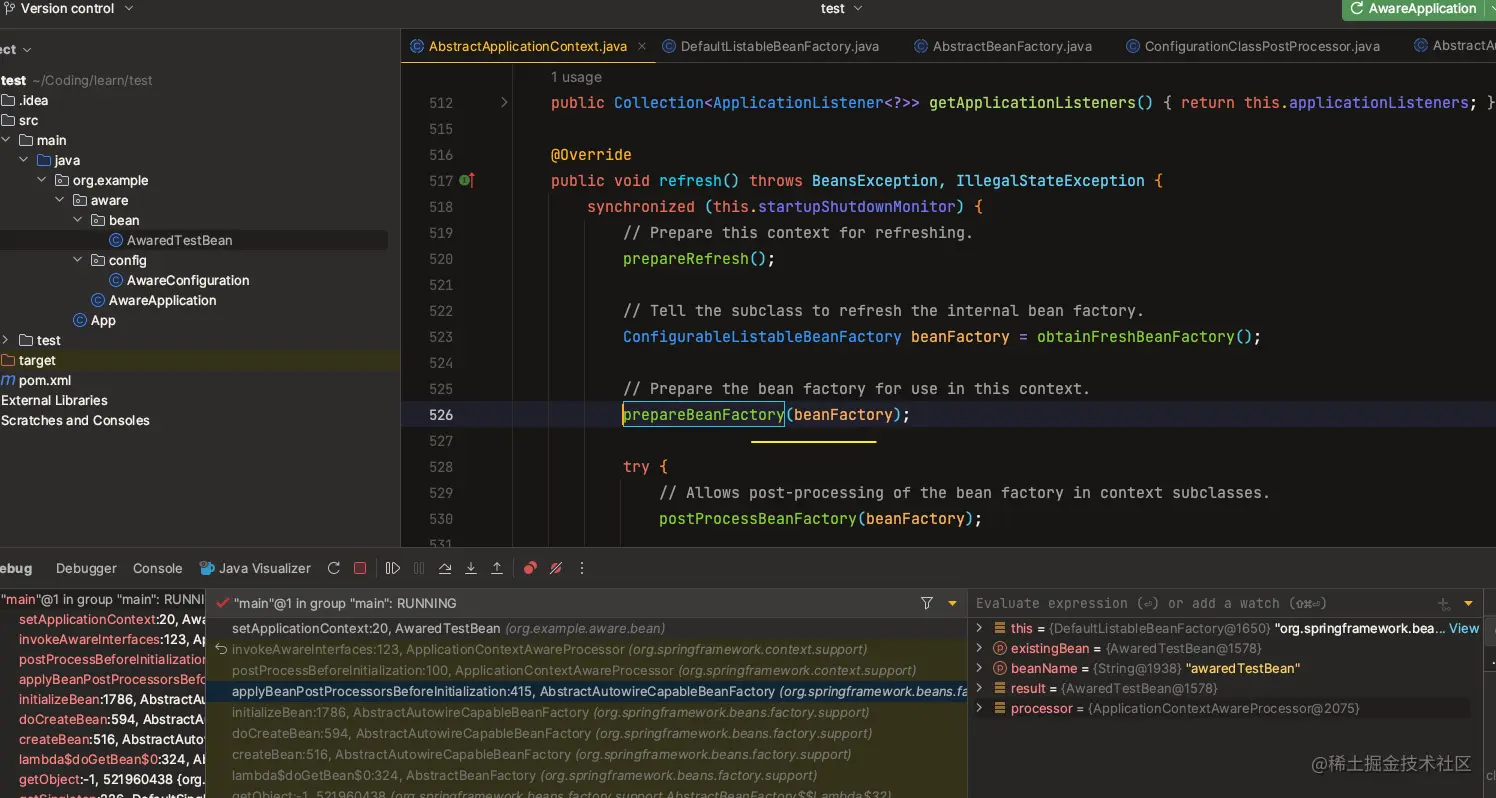Click the Rerun debug session icon
Screen dimensions: 1496x798
pyautogui.click(x=334, y=568)
